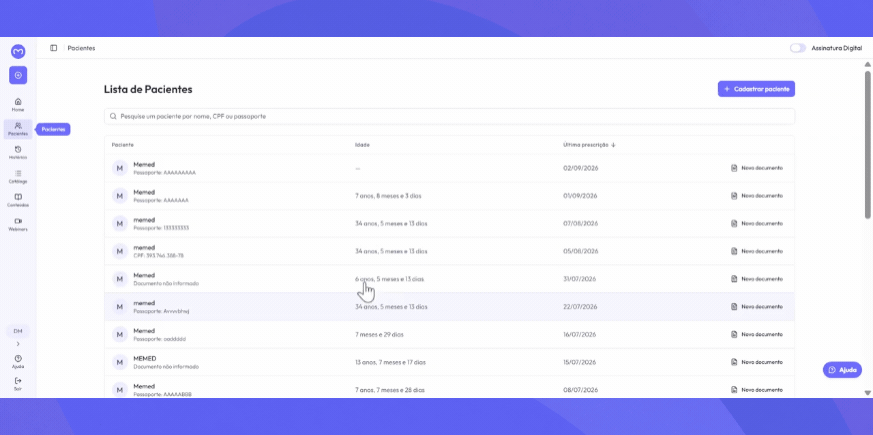Open Conteúdos in the sidebar
The width and height of the screenshot is (873, 435).
18,200
